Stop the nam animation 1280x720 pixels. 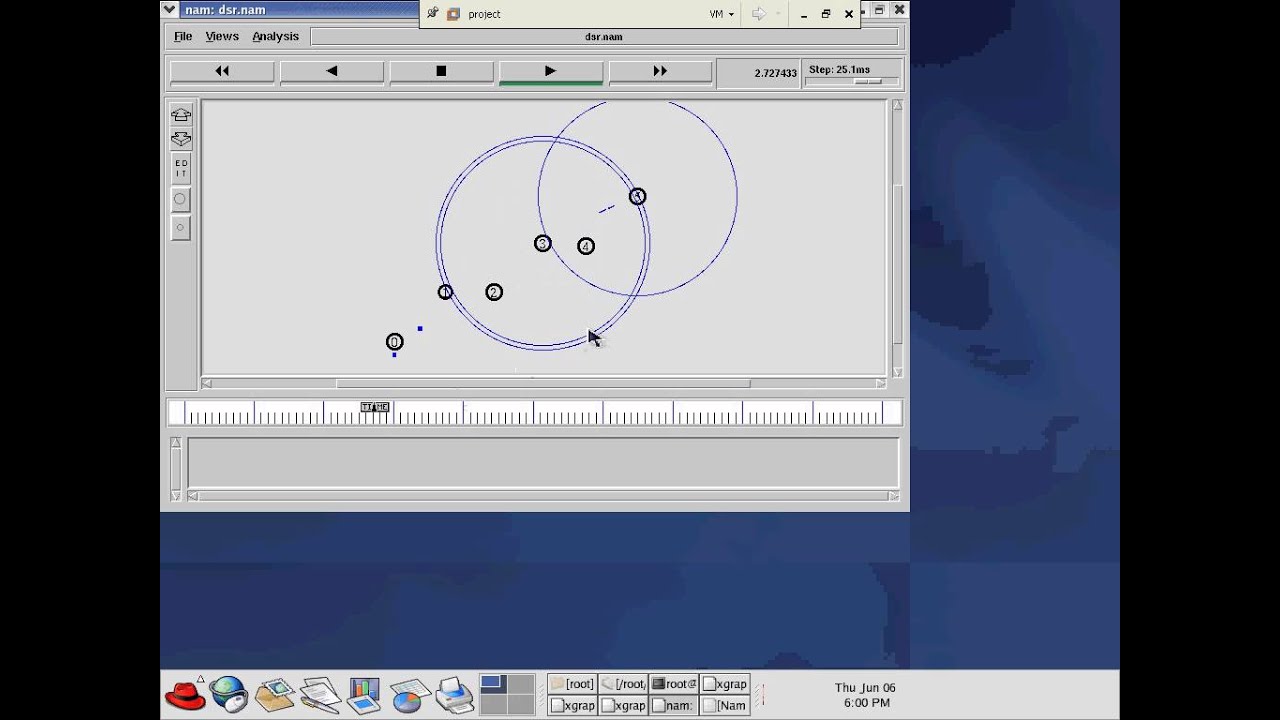pyautogui.click(x=441, y=71)
